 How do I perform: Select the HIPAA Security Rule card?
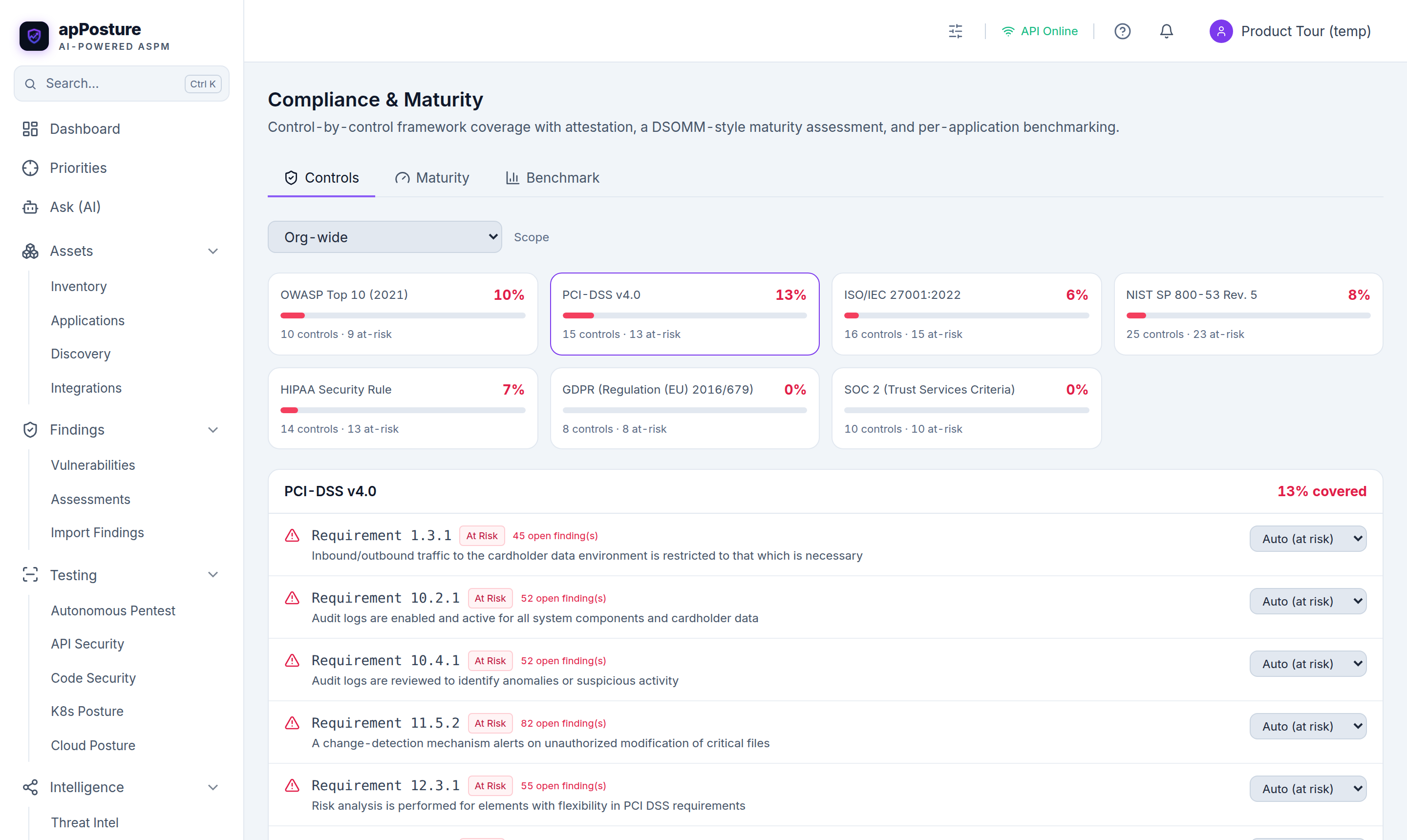(403, 409)
